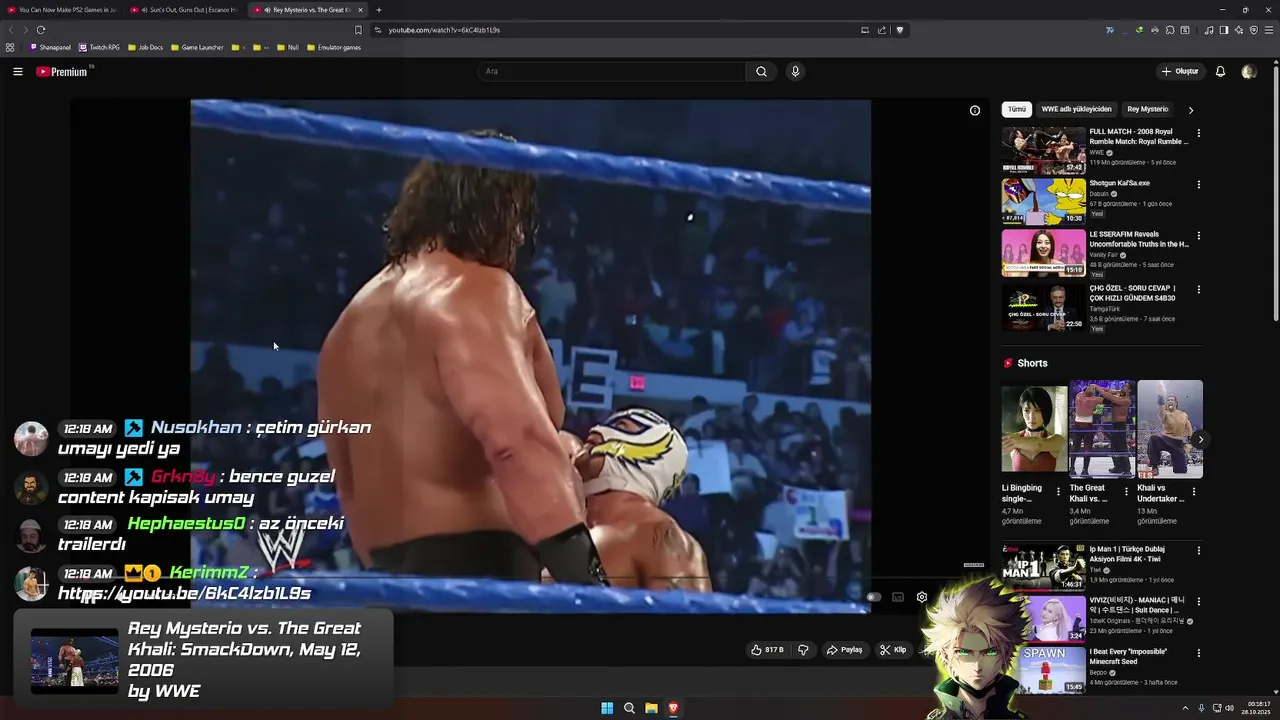
Task: Open Li Bingbing Shorts thumbnail
Action: tap(1034, 429)
